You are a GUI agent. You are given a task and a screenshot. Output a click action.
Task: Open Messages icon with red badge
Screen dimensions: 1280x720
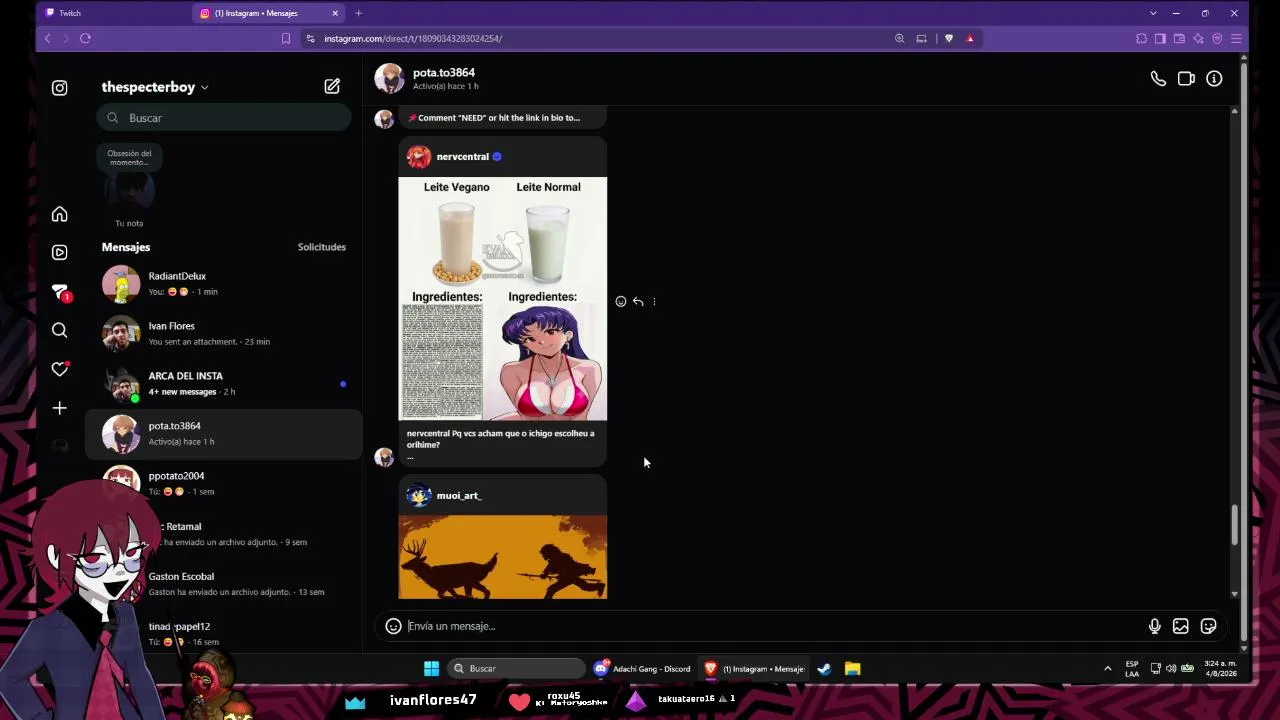60,292
